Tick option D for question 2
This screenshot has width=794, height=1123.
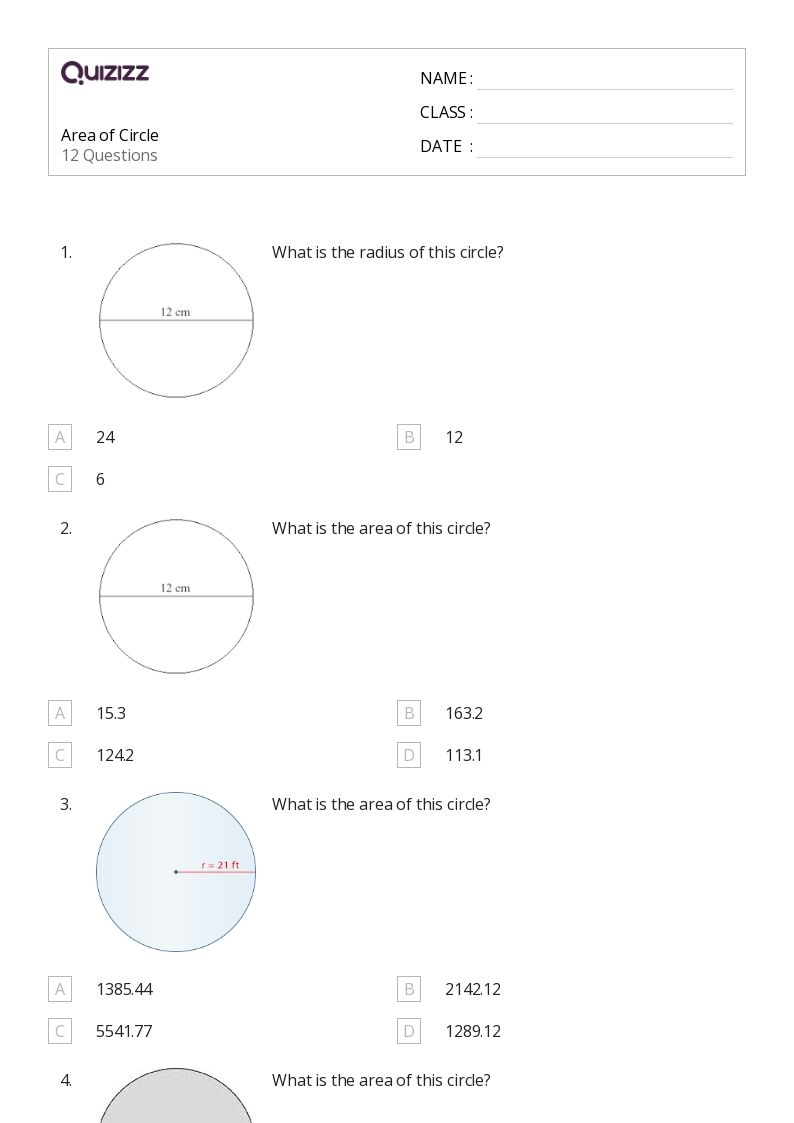(x=409, y=755)
